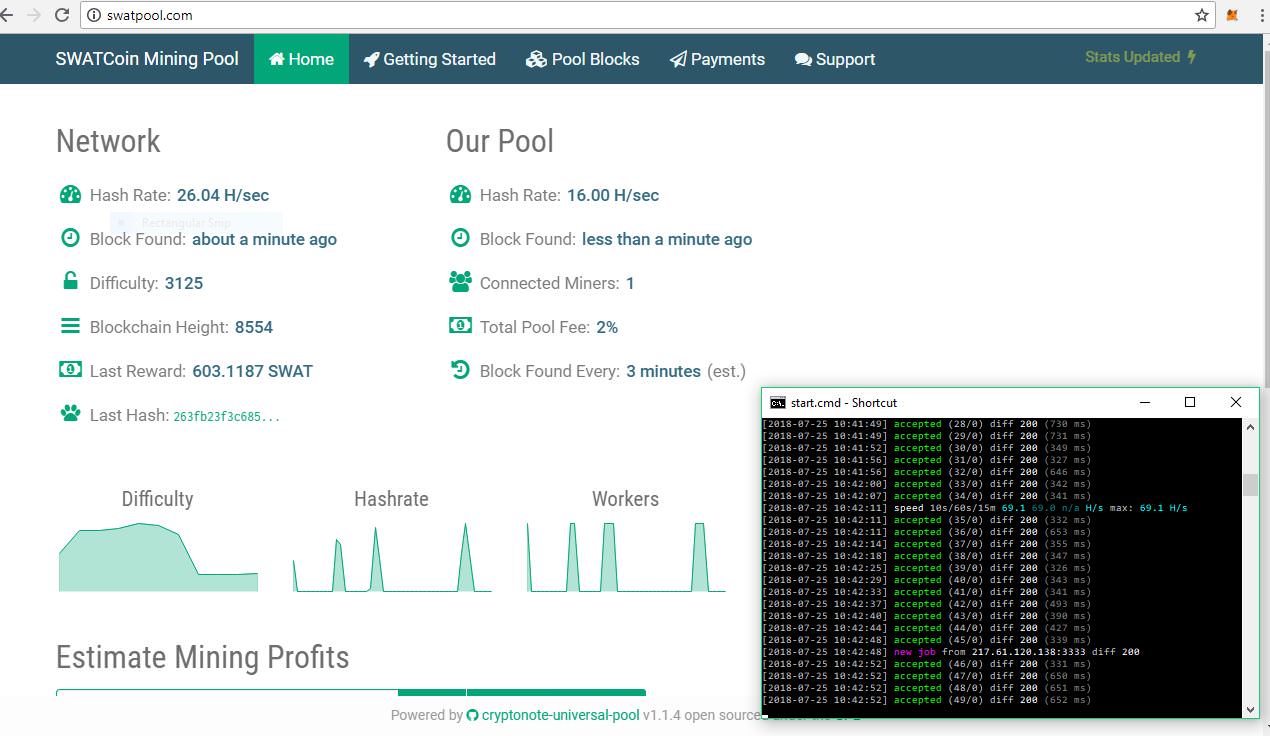Click the start.cmd window title icon

[x=778, y=402]
